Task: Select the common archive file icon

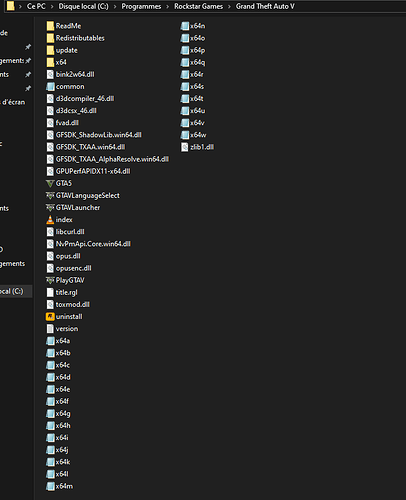Action: coord(50,87)
